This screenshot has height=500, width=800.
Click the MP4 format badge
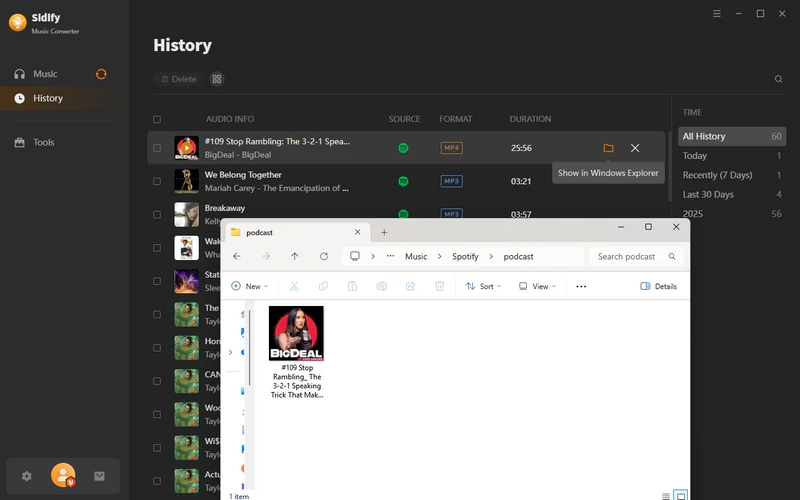click(x=452, y=148)
